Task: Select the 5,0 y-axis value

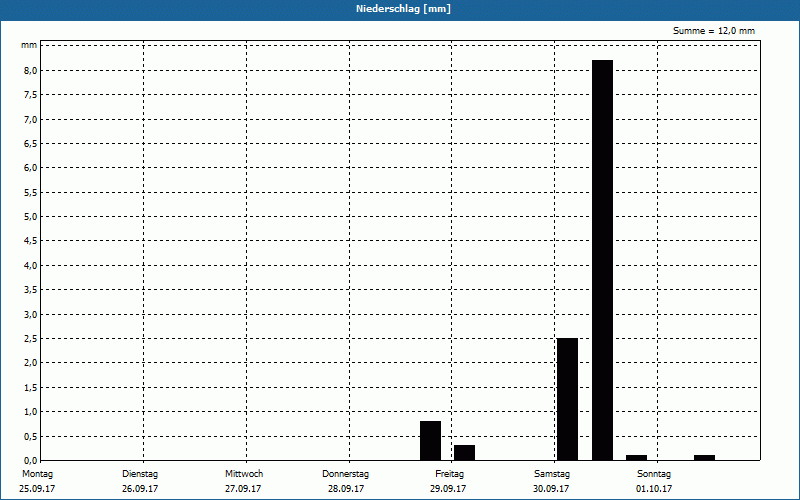Action: (31, 217)
